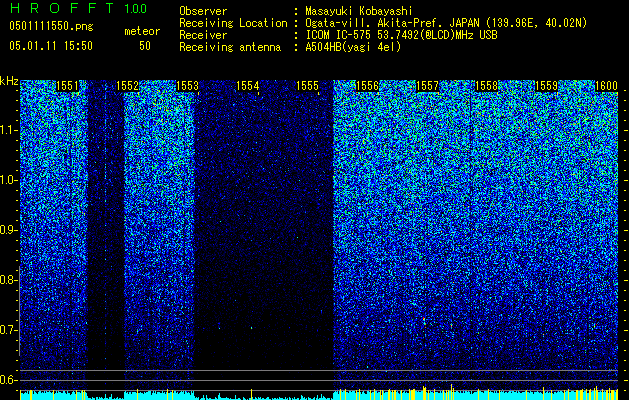Click the 0.7 kHz frequency axis label
This screenshot has width=629, height=400.
click(9, 330)
